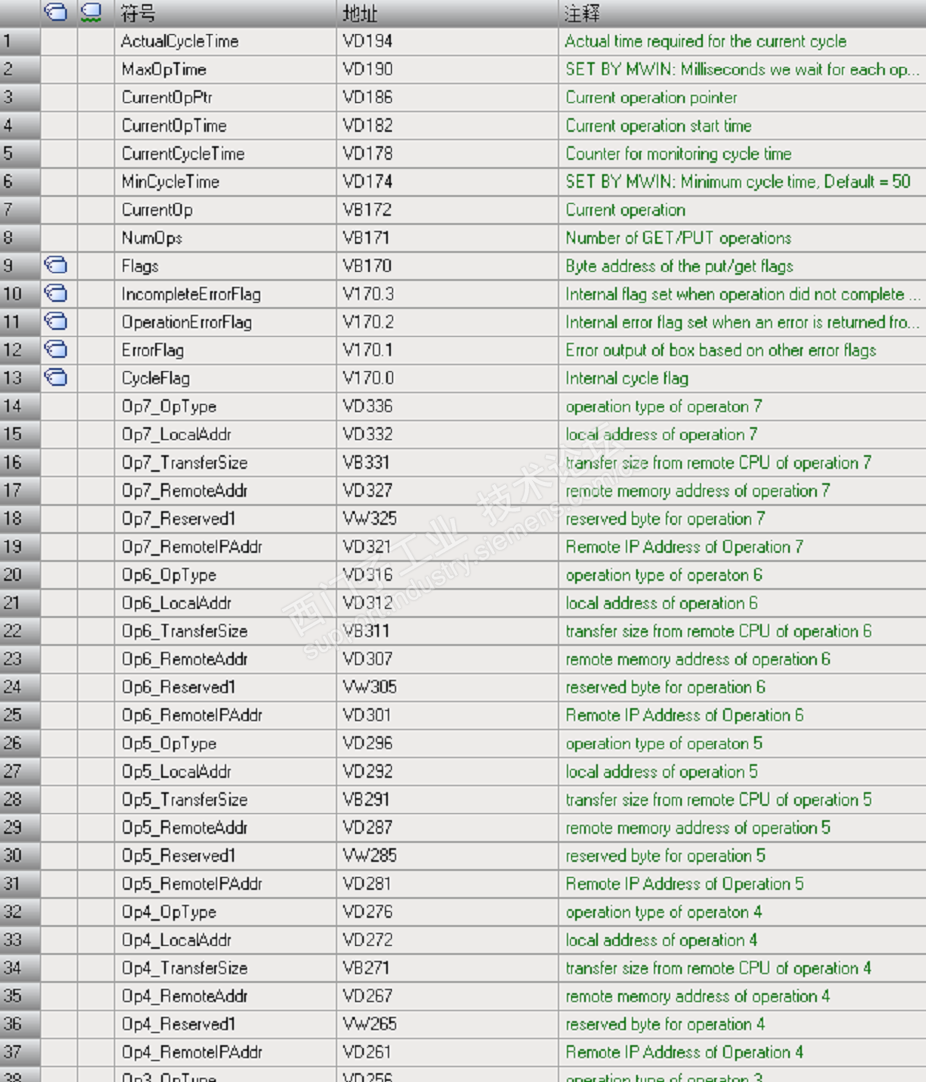The height and width of the screenshot is (1082, 926).
Task: Select the Op5_LocalAddr symbol cell
Action: (226, 771)
